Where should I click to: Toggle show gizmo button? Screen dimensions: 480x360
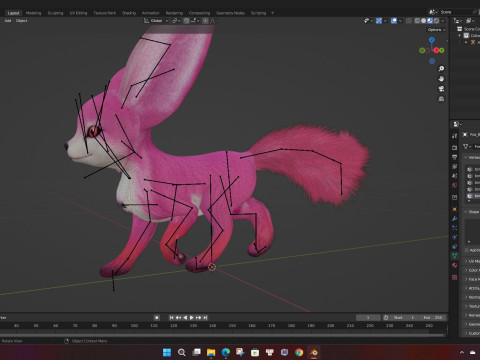[x=379, y=21]
